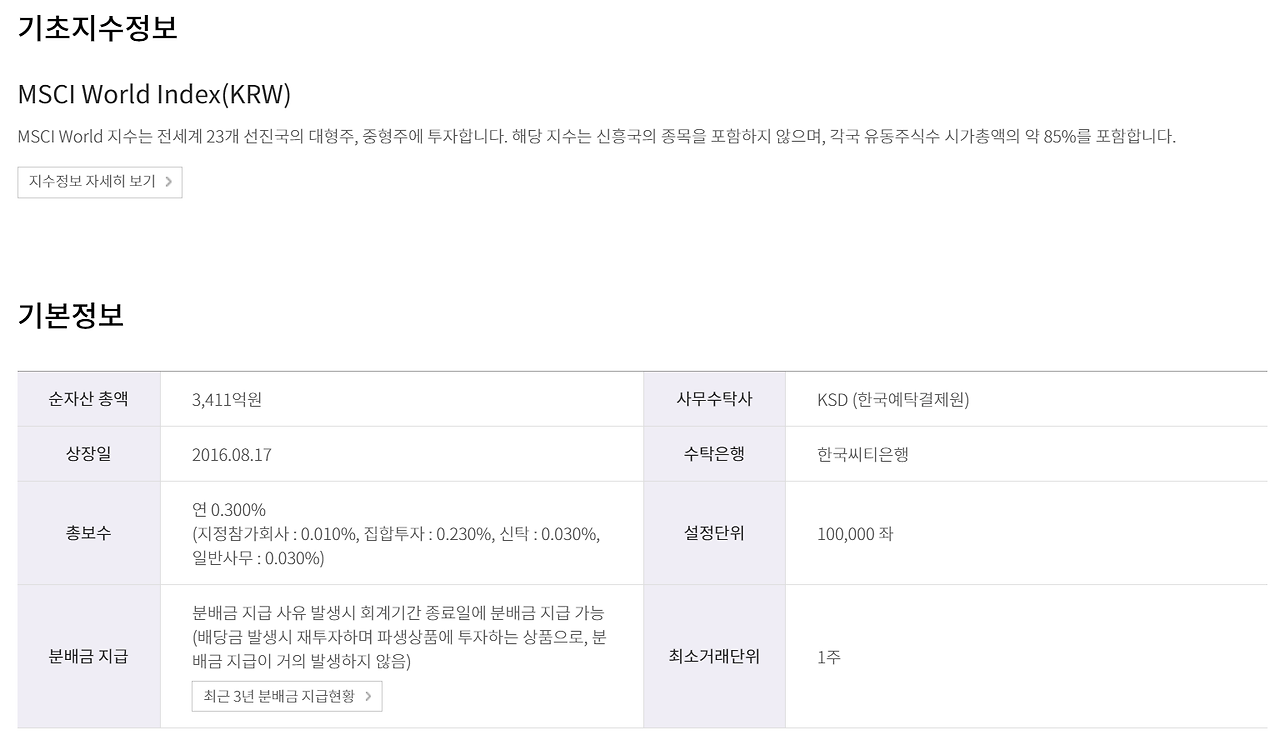This screenshot has height=740, width=1280.
Task: Select the 한국씨티은행 value
Action: [x=863, y=454]
